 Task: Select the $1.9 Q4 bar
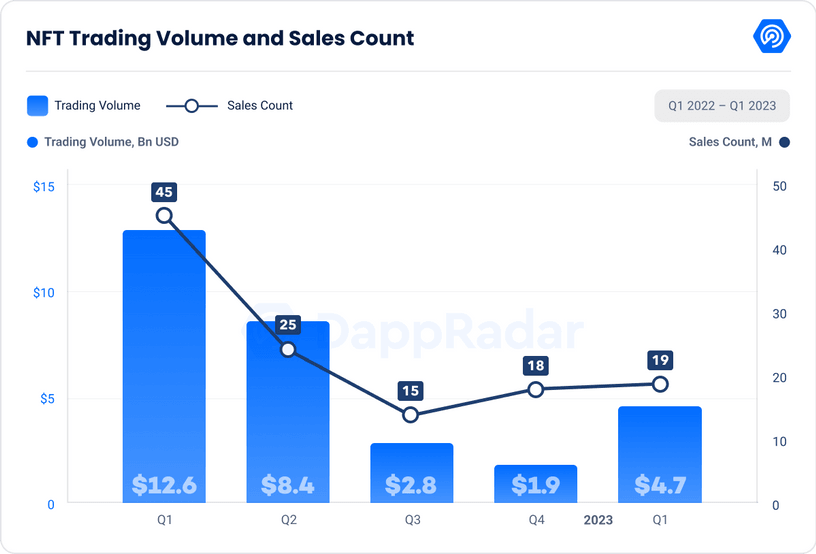(x=535, y=483)
